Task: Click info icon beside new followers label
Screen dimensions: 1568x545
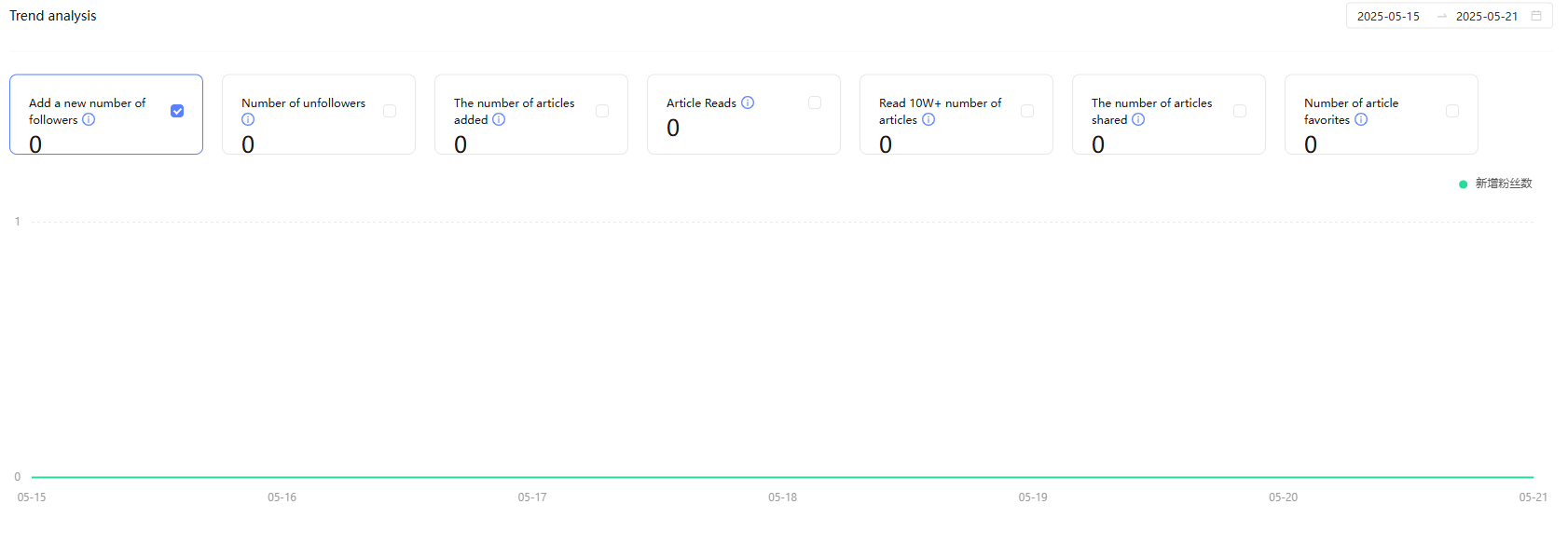Action: [89, 119]
